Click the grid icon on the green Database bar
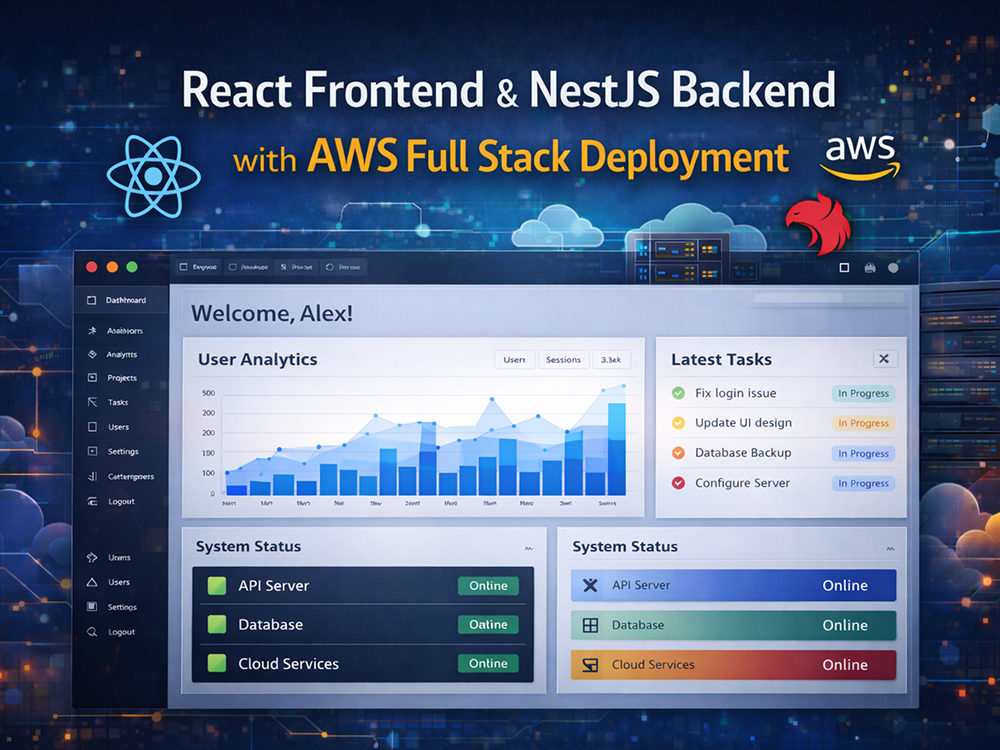 point(591,625)
